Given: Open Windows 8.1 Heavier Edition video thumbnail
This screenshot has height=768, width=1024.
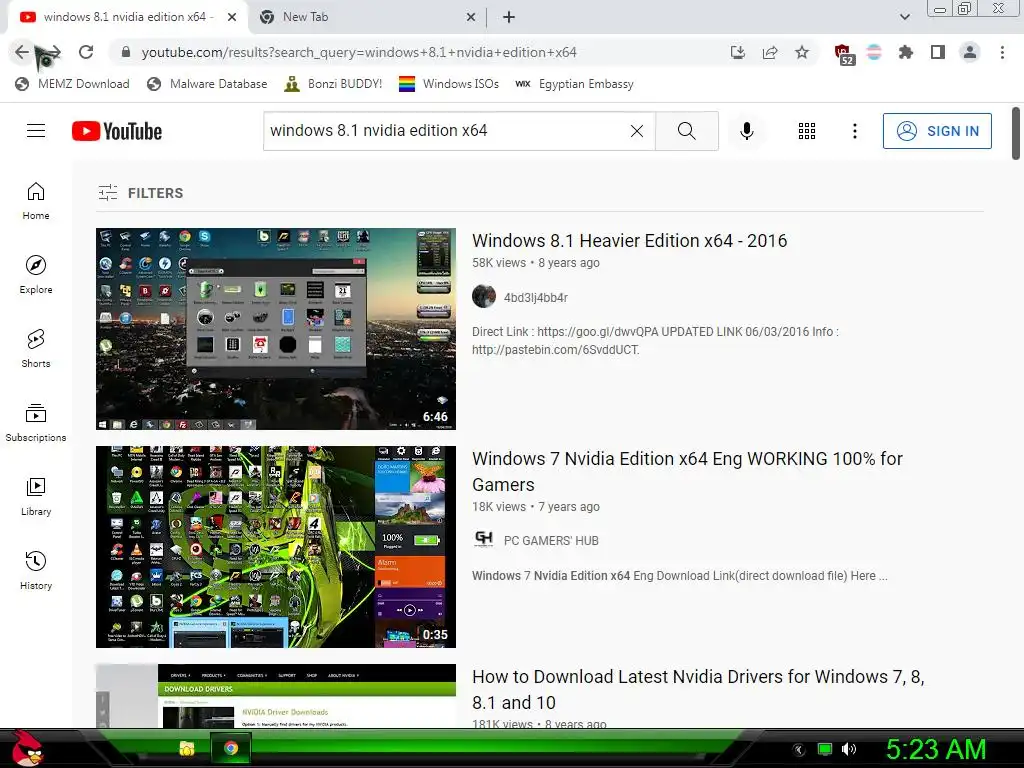Looking at the screenshot, I should pos(276,328).
